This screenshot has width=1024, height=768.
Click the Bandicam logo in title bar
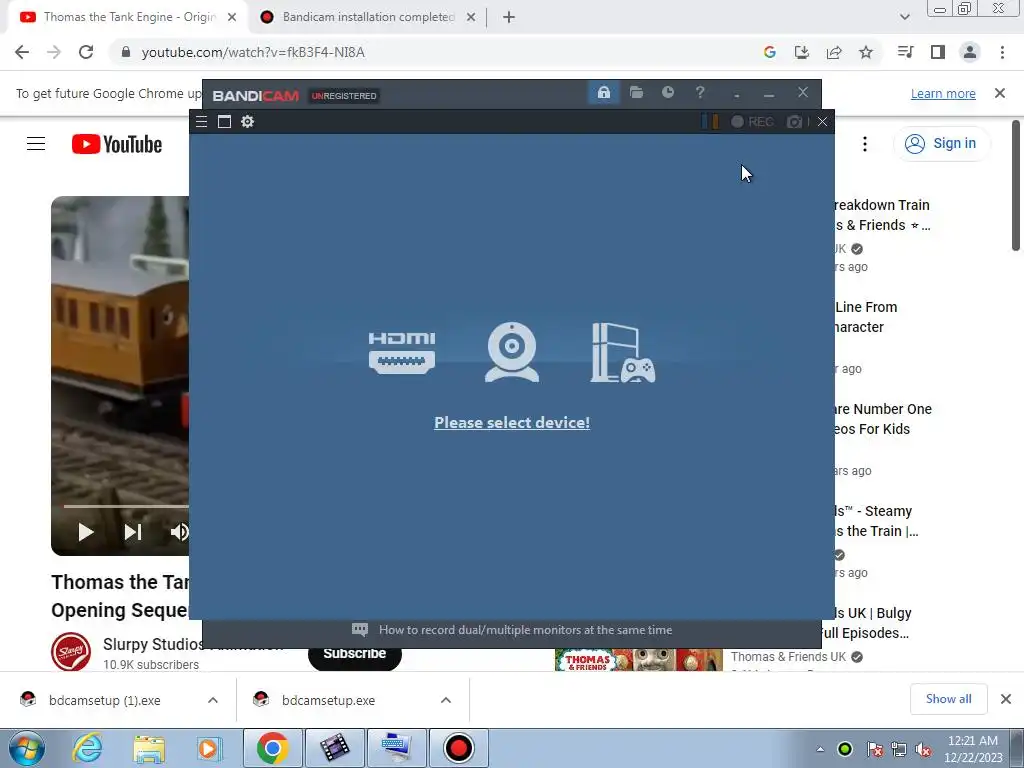point(255,96)
